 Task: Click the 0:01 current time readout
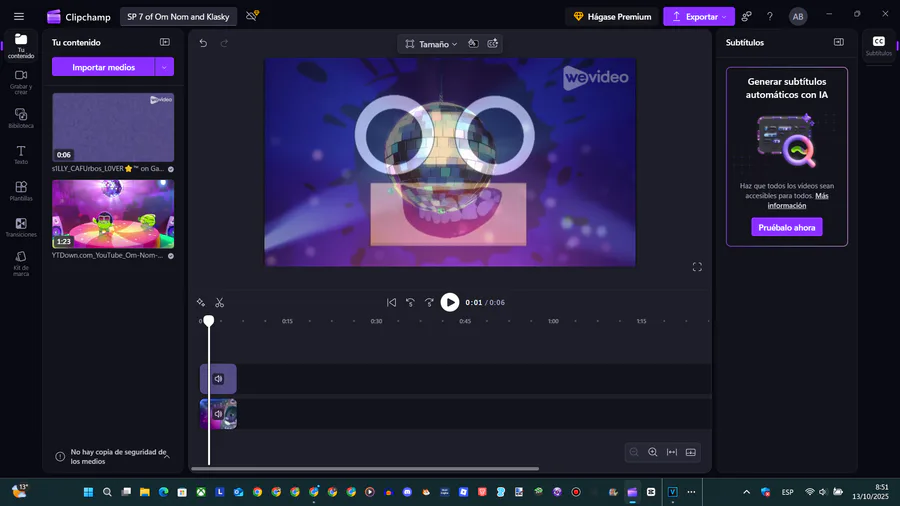click(x=474, y=302)
